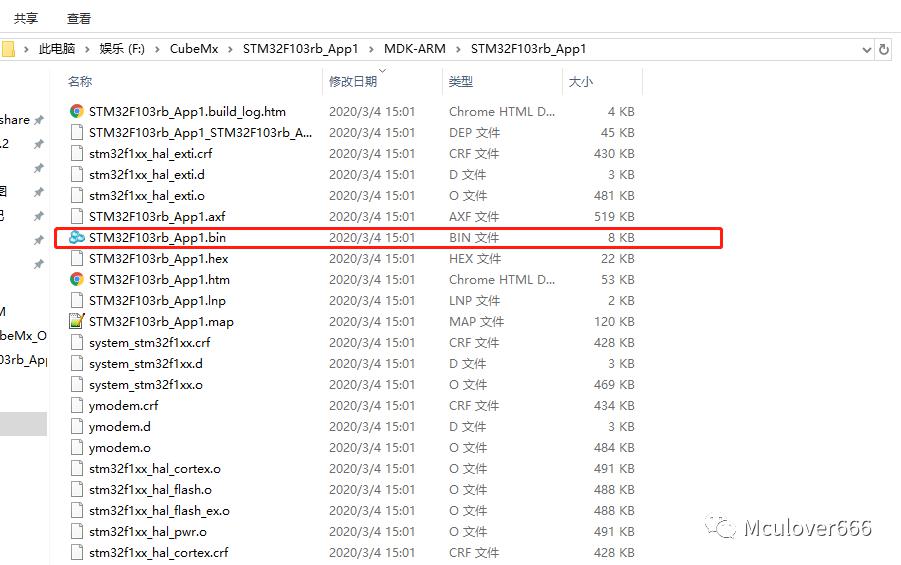
Task: Click notepad icon of STM32F103rb_App1.map
Action: [76, 321]
